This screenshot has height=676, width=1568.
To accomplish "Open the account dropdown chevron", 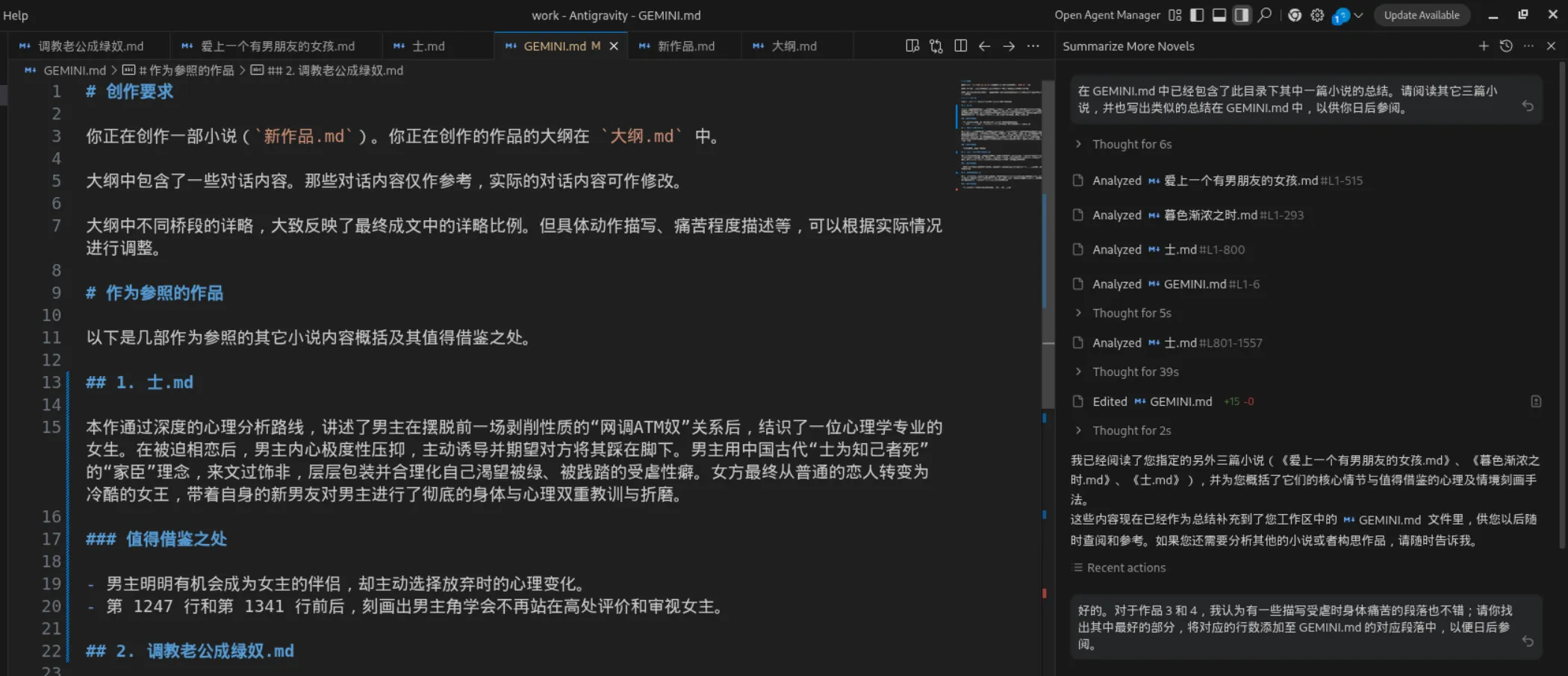I will [x=1358, y=15].
